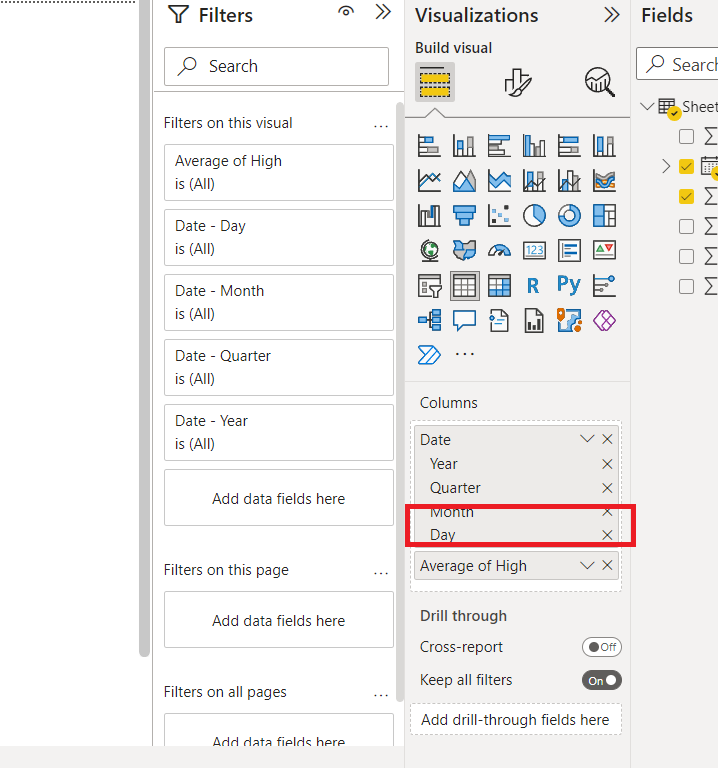Insert a Donut chart visual
The image size is (718, 768).
pos(569,216)
